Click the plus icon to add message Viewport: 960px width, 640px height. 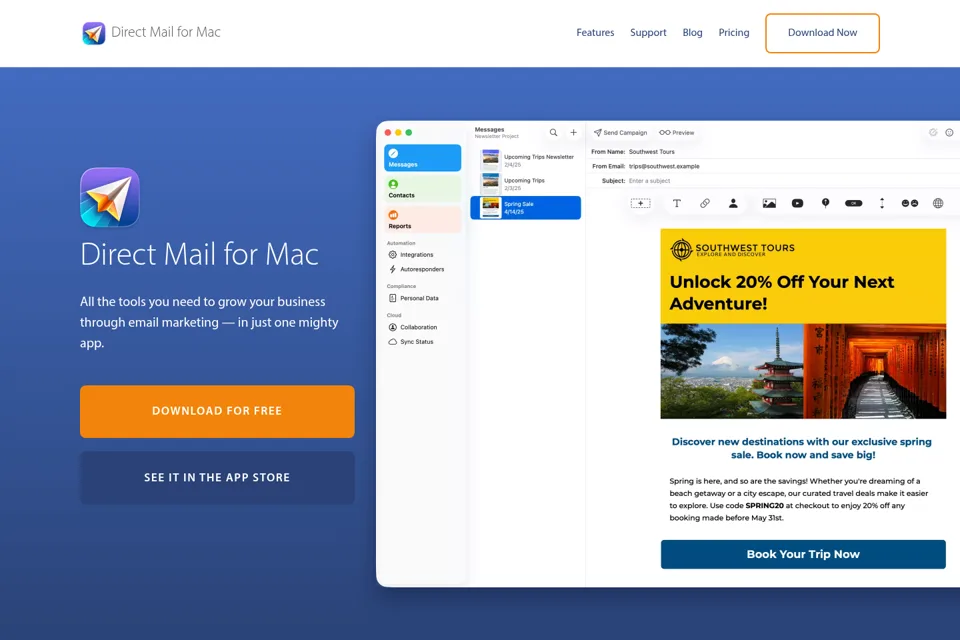pos(574,132)
